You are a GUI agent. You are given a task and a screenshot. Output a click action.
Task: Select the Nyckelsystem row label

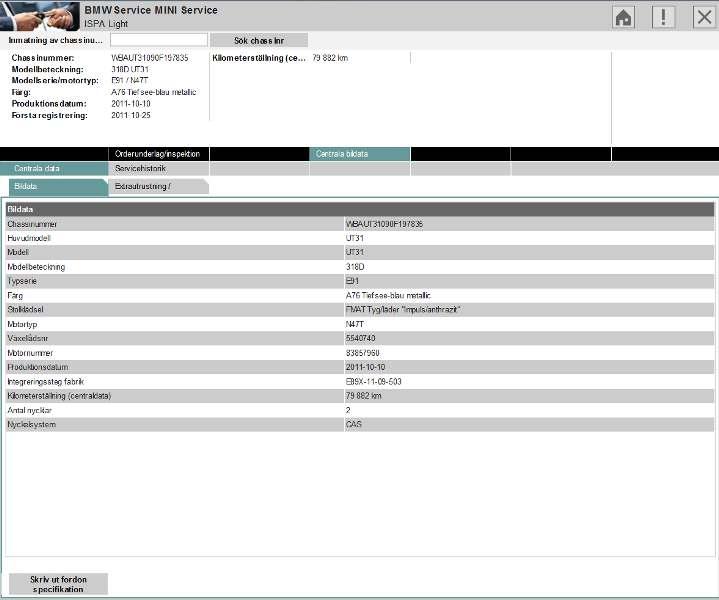tap(31, 424)
